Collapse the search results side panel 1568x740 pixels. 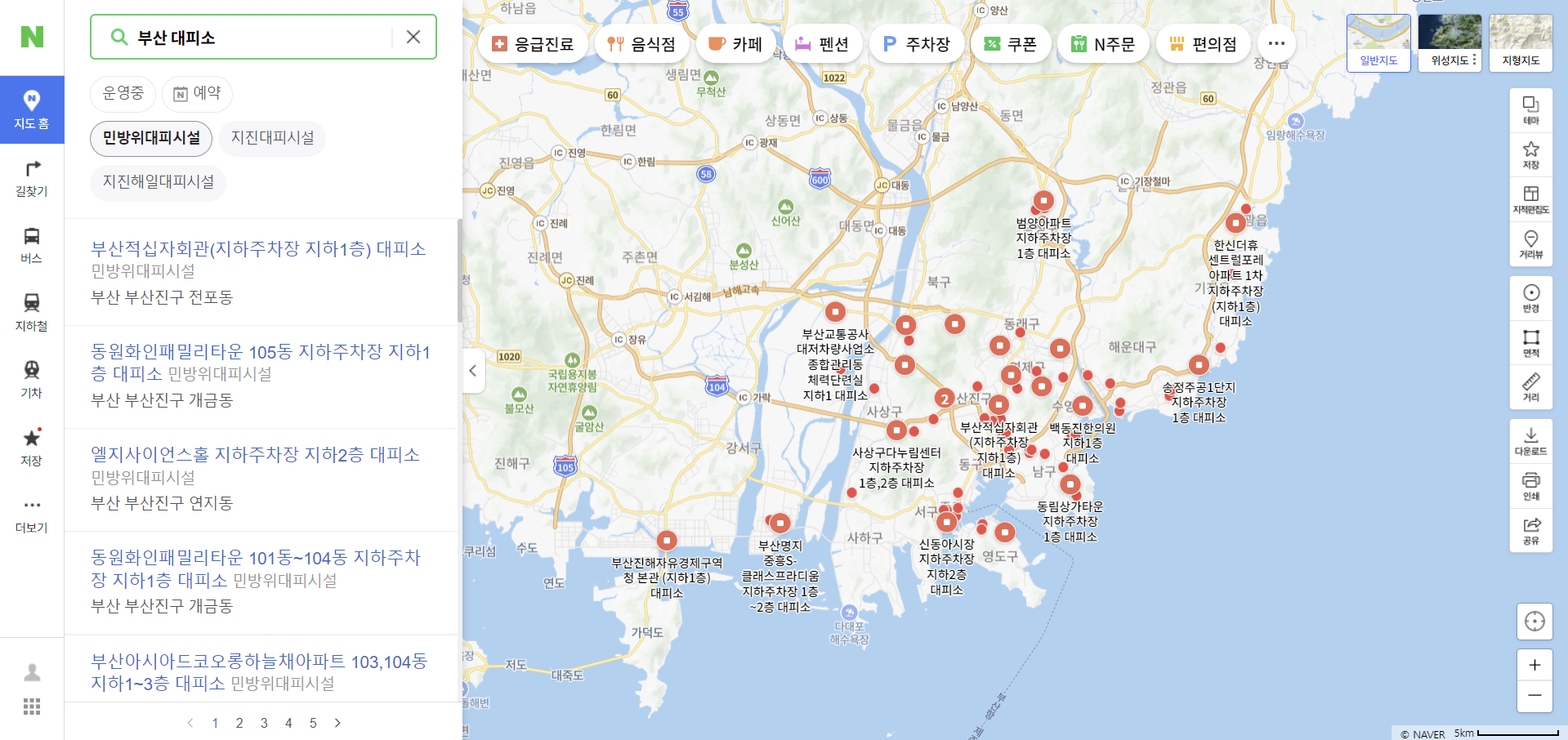coord(472,371)
